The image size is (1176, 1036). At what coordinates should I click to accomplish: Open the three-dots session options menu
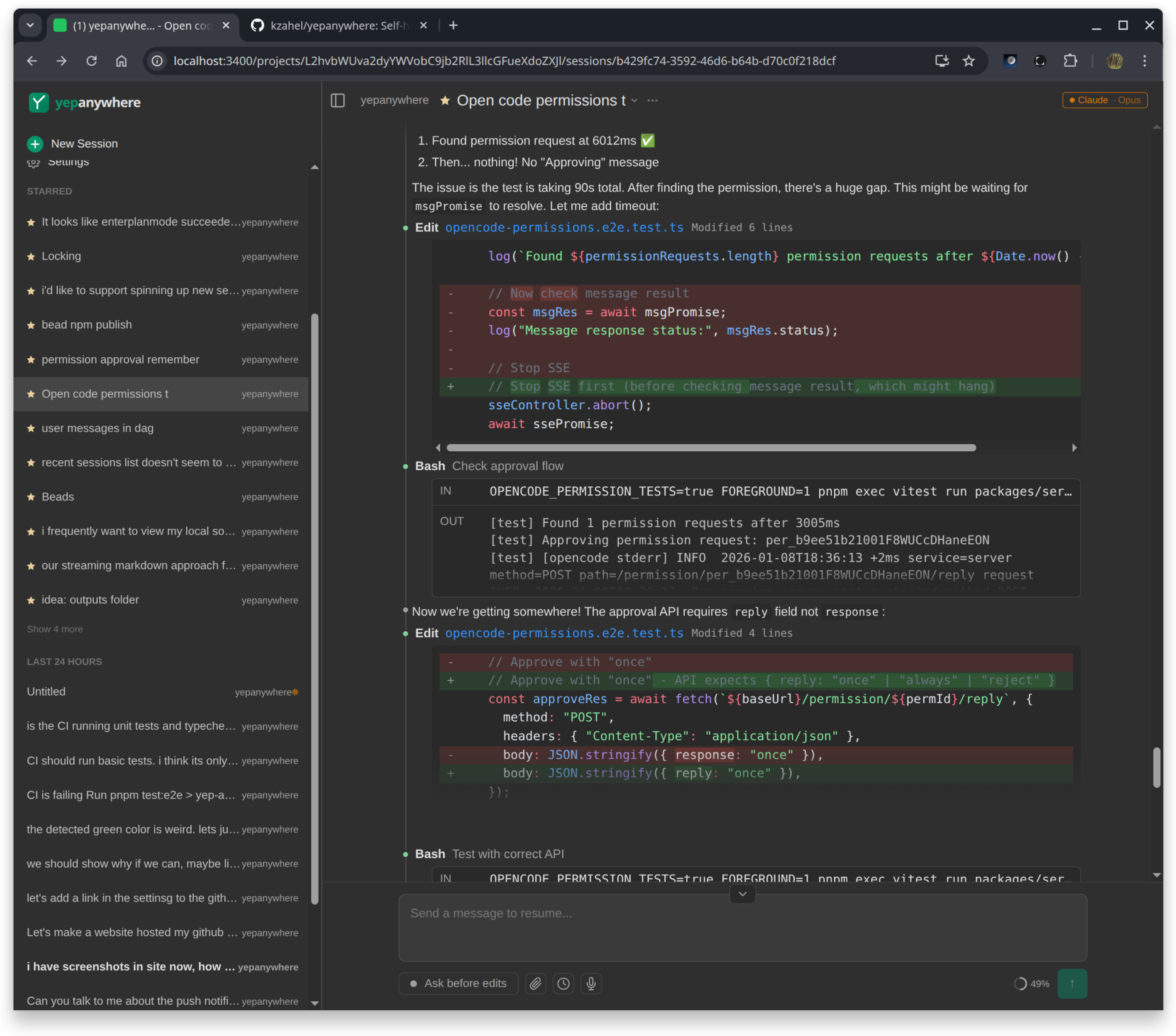click(652, 101)
